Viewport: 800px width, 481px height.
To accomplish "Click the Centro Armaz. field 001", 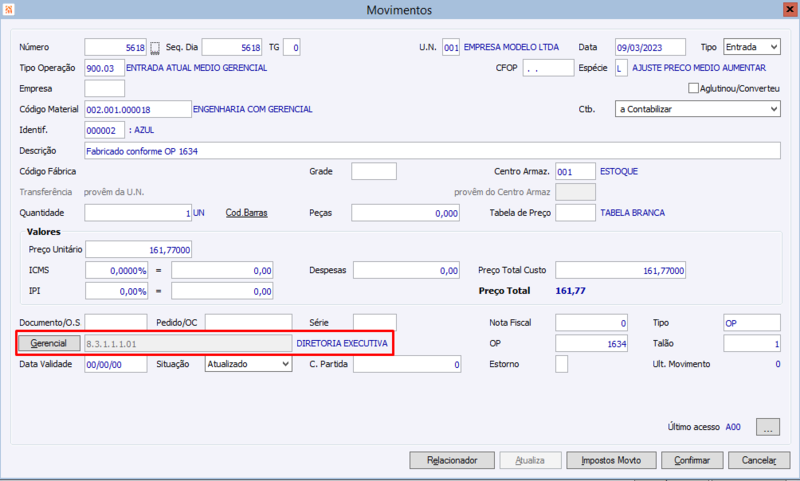I will (x=575, y=171).
